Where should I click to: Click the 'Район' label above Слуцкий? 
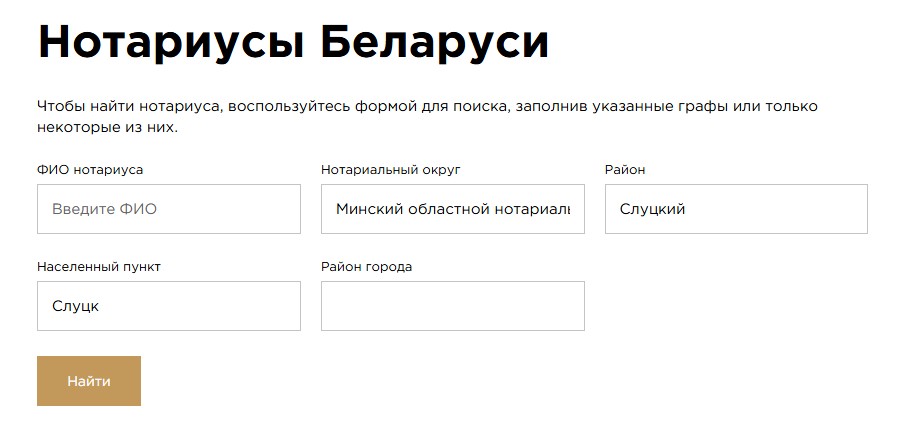point(625,170)
